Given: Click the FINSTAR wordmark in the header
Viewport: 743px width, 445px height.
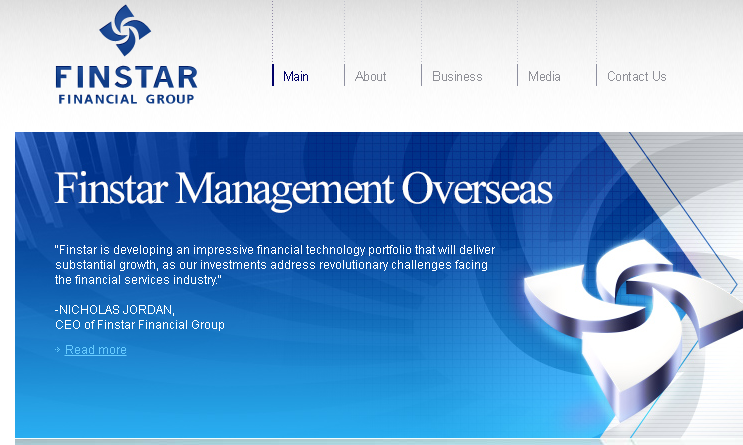Looking at the screenshot, I should pos(126,77).
